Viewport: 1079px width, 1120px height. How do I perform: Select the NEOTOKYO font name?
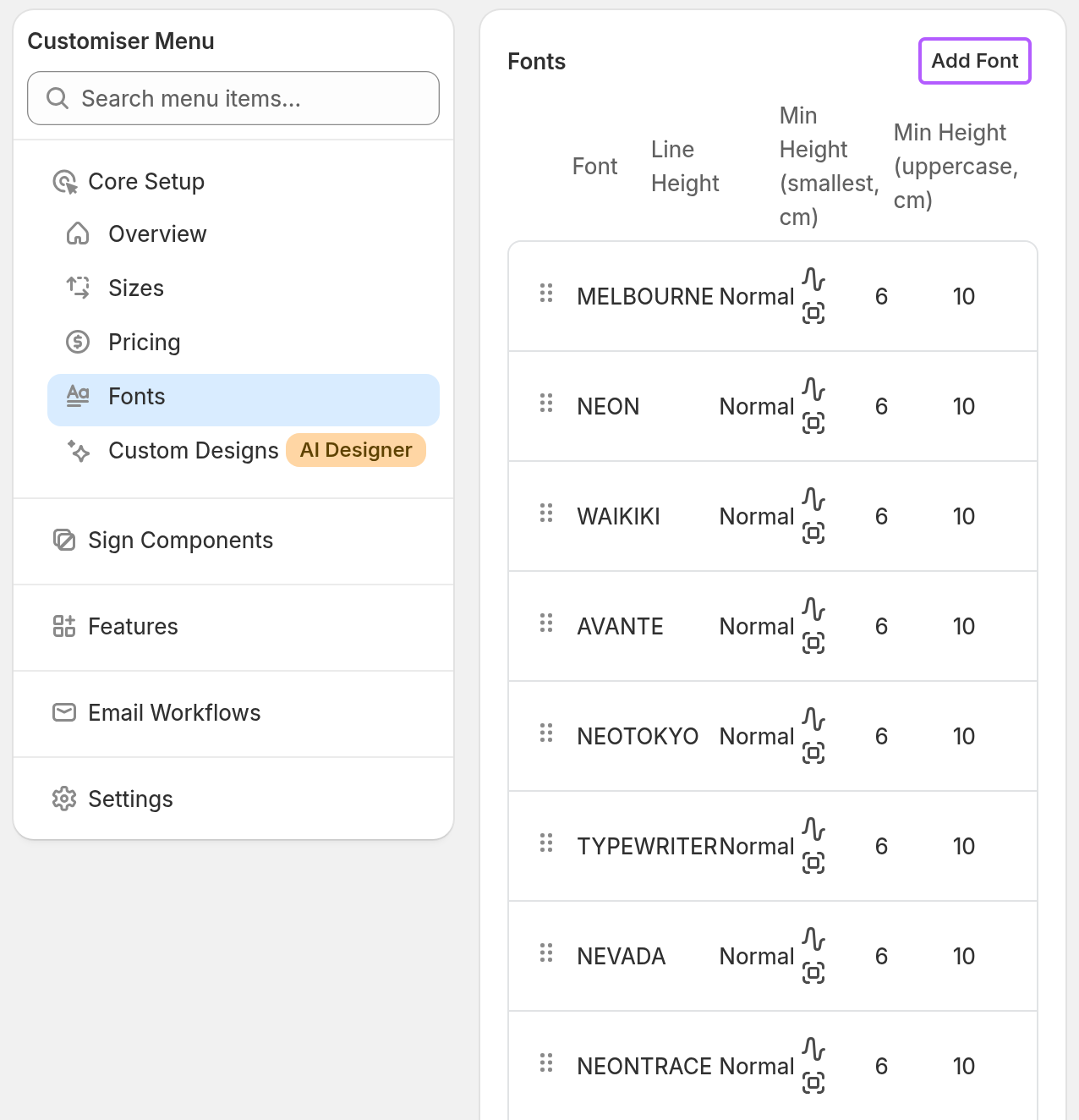click(x=638, y=737)
